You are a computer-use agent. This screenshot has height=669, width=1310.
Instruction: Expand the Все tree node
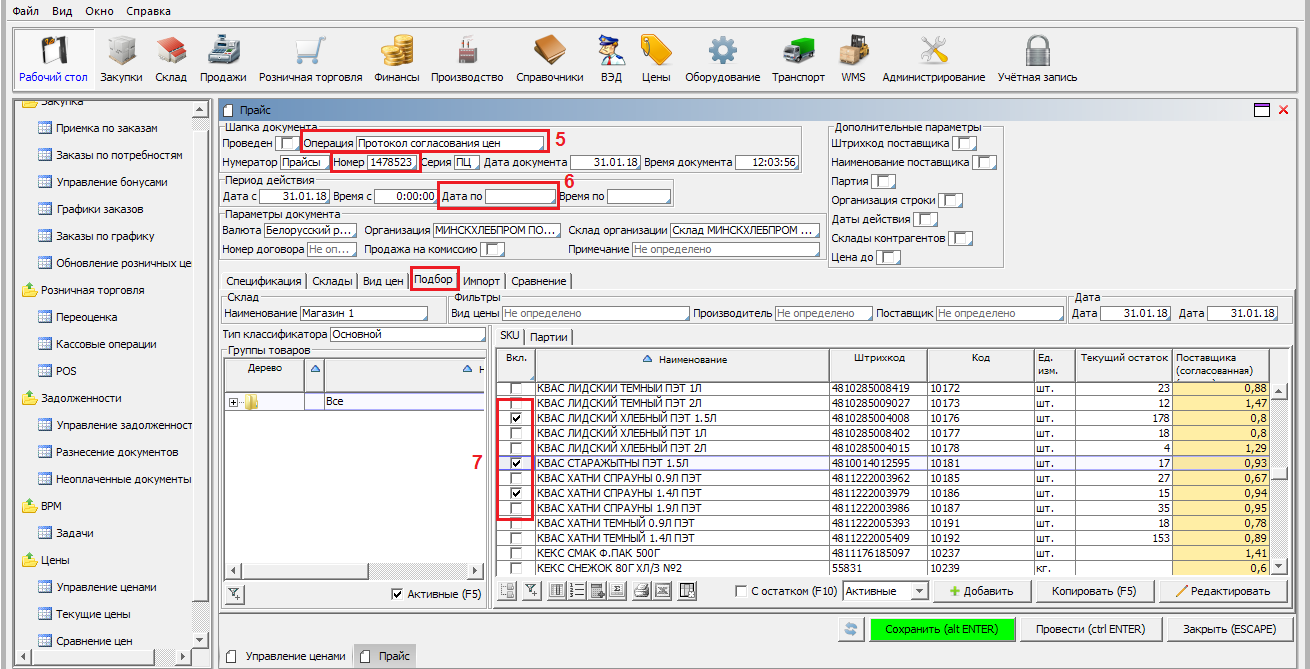[x=233, y=402]
